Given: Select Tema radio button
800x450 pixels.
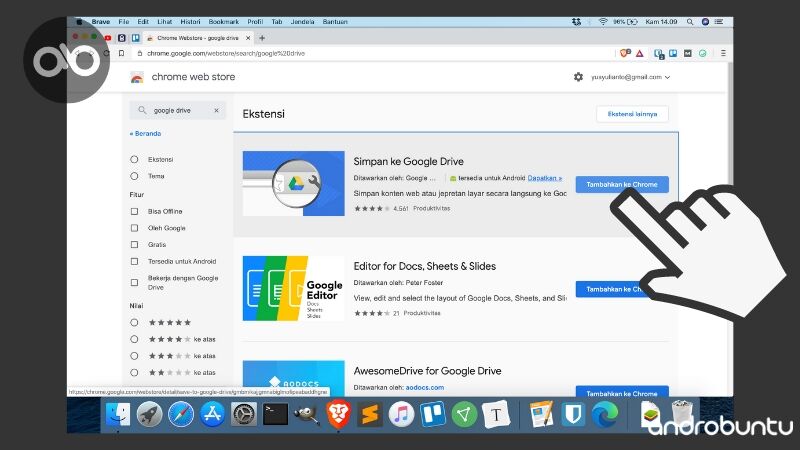Looking at the screenshot, I should coord(134,176).
